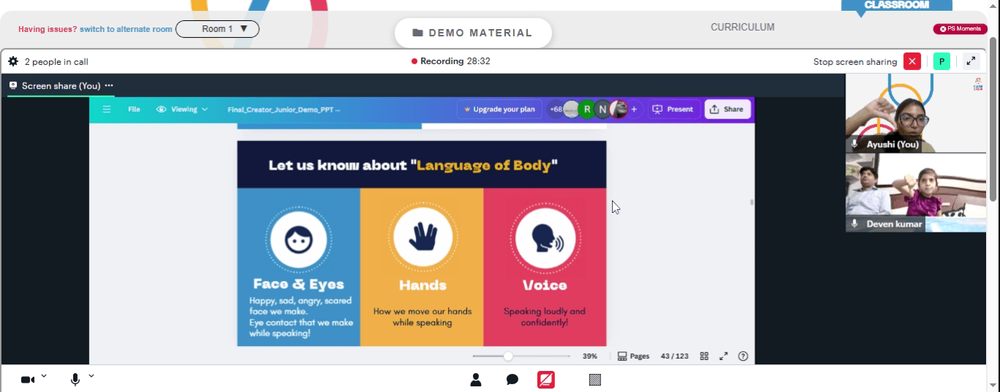
Task: Click the Share button in Canva
Action: 727,110
